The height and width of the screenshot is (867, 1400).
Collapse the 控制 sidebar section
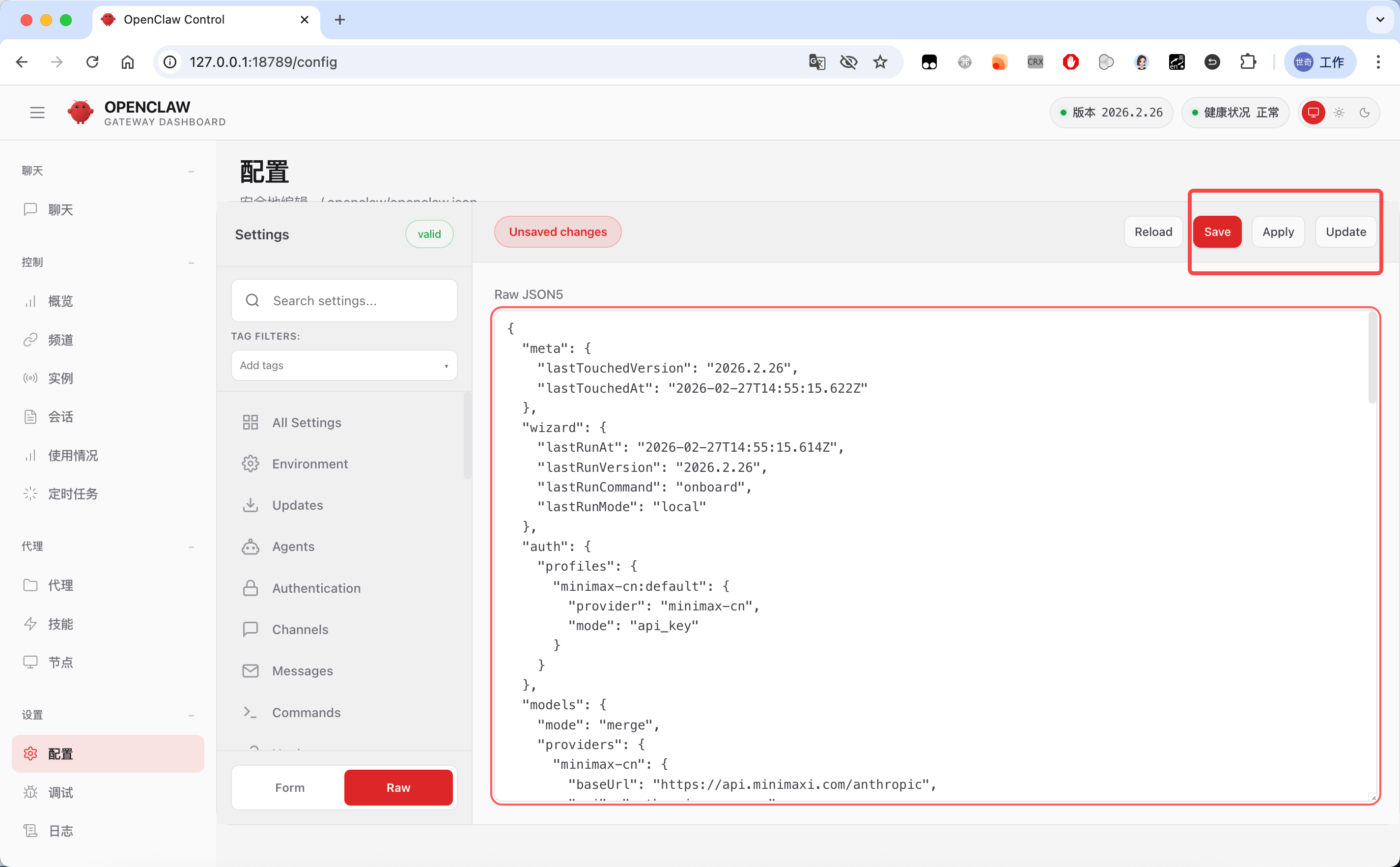(192, 262)
